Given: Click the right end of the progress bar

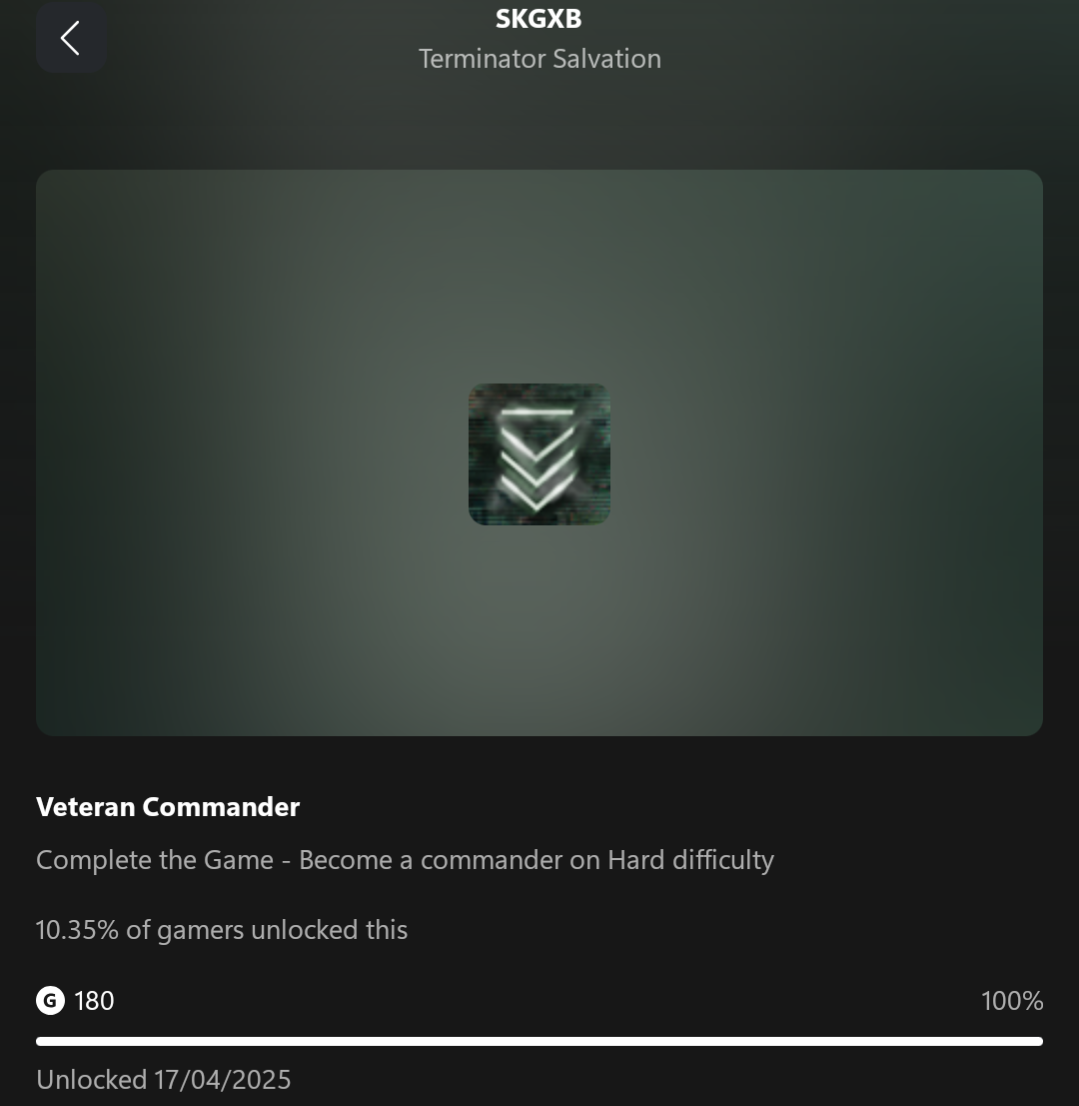Looking at the screenshot, I should tap(1037, 1041).
